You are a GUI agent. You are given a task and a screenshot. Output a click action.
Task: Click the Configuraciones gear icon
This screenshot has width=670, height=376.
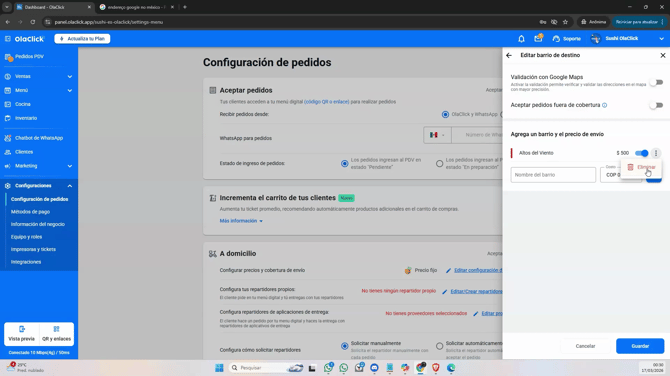(8, 186)
